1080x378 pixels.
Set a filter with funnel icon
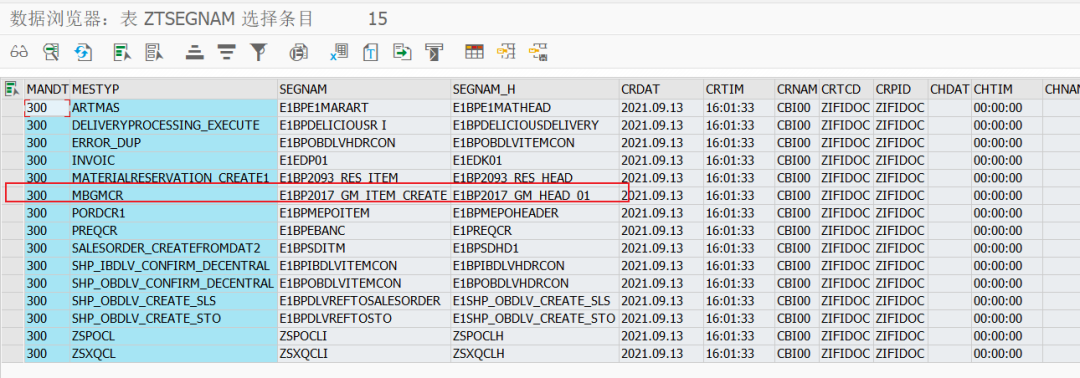(258, 52)
